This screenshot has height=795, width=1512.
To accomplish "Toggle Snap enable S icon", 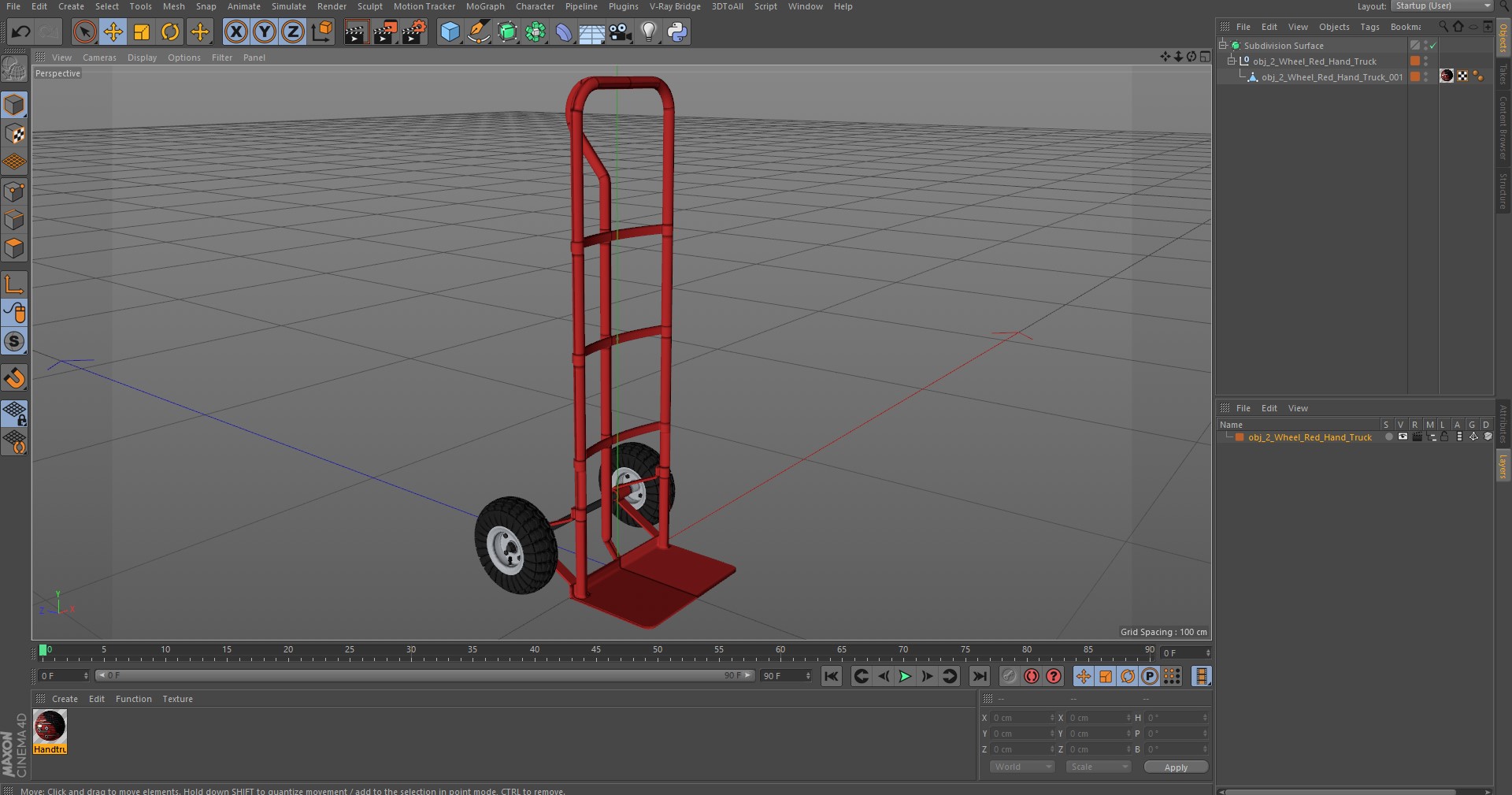I will point(14,341).
